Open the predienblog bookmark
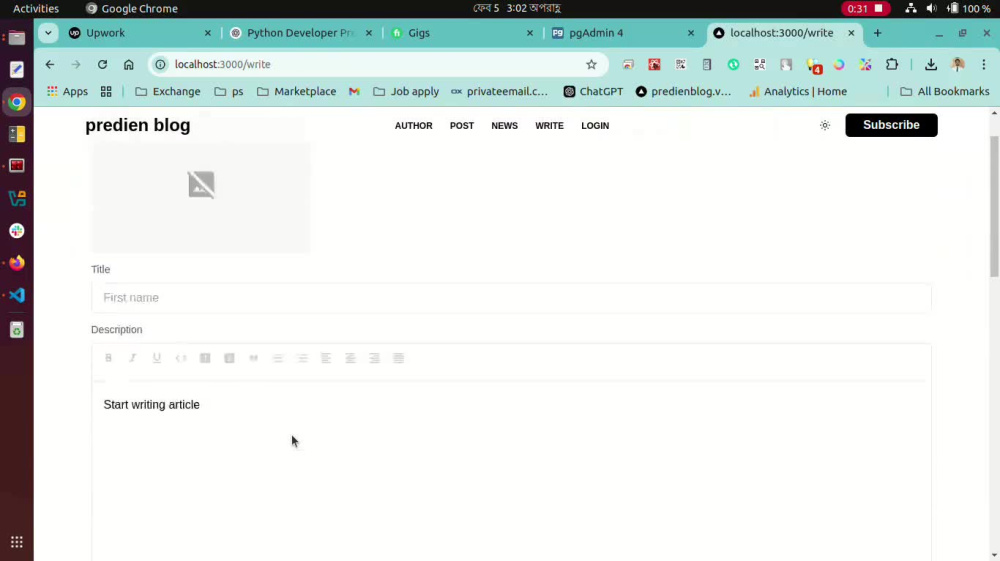 [683, 92]
